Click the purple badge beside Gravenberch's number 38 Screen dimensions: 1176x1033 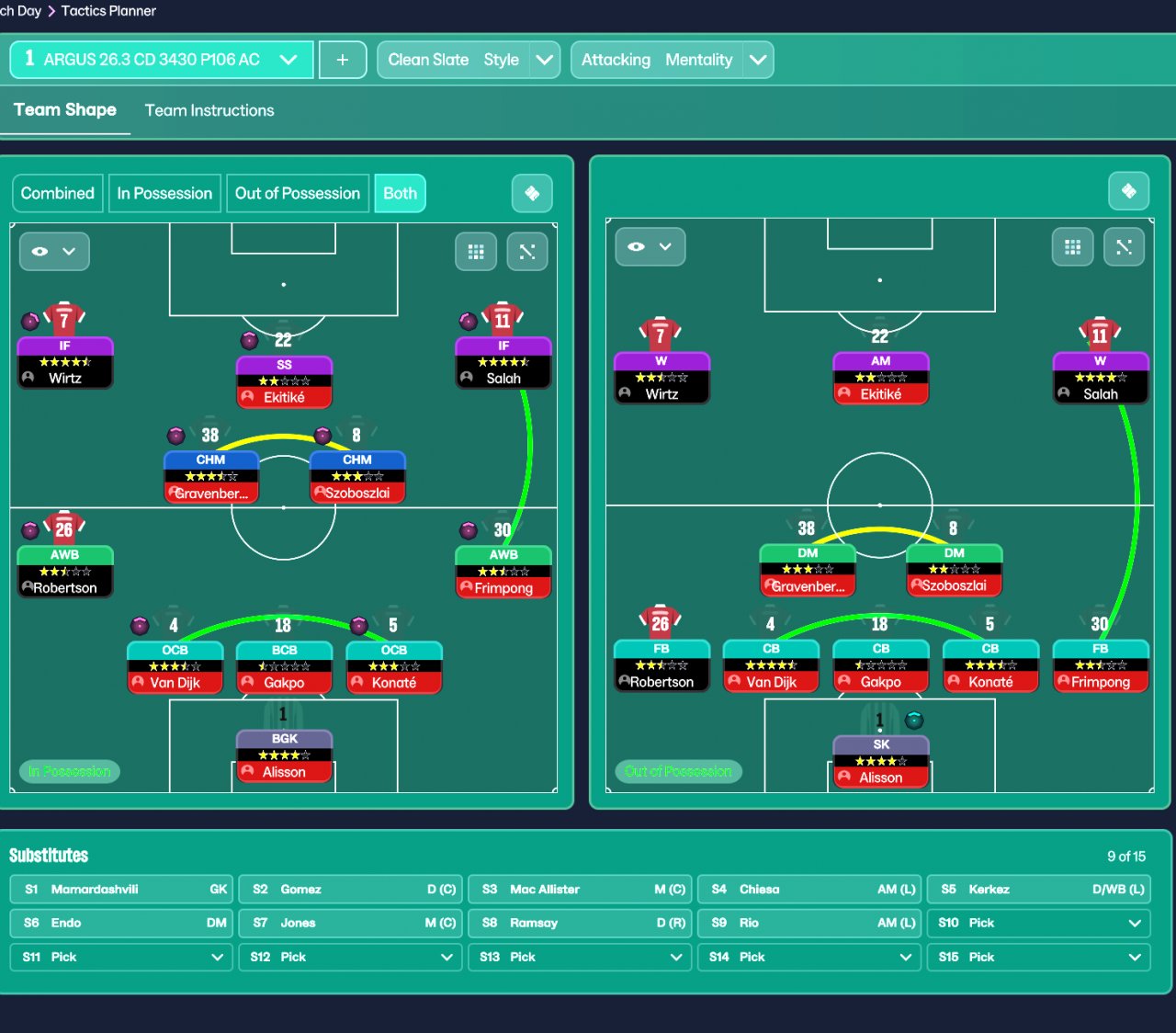click(176, 436)
